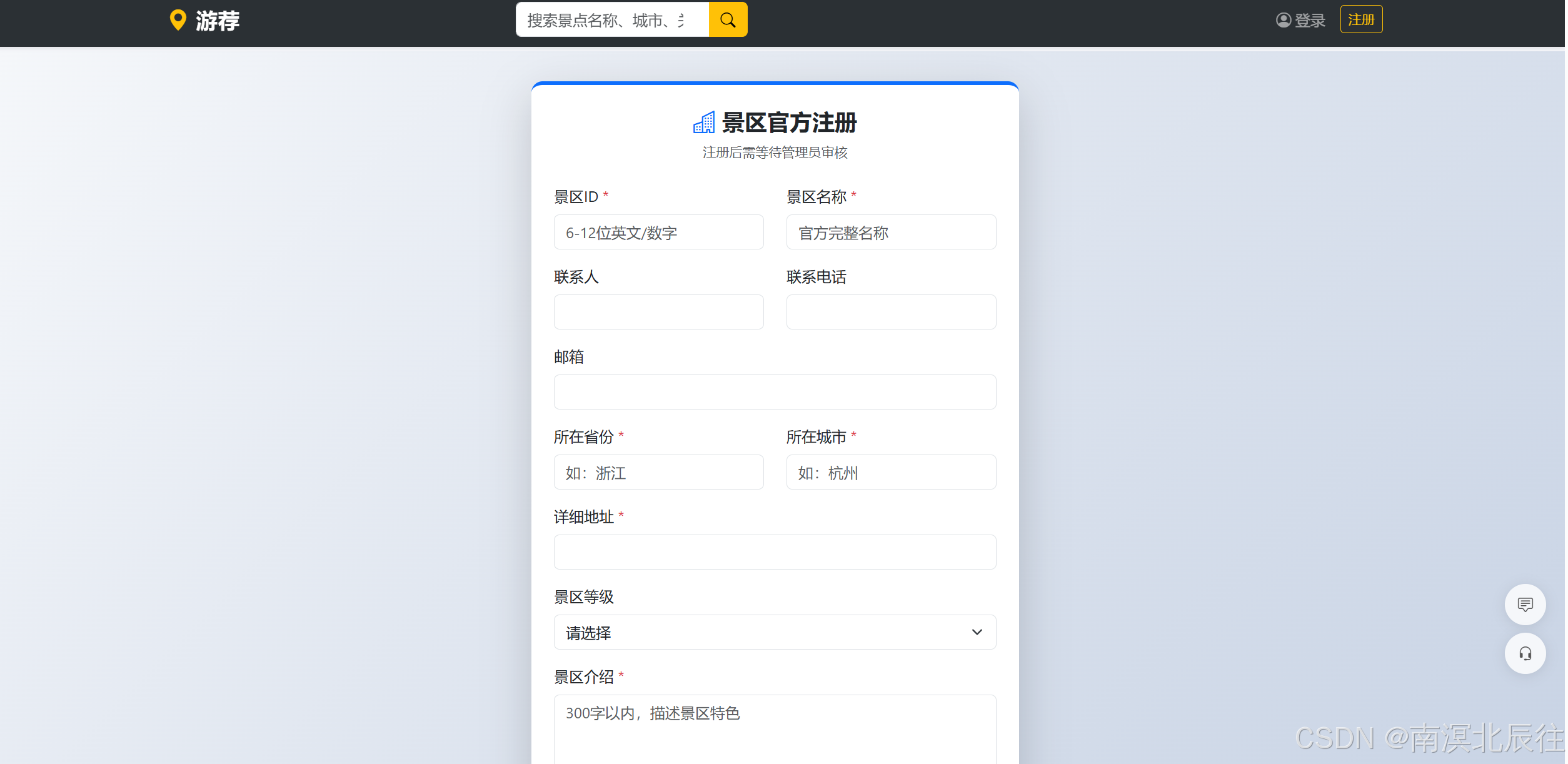Focus the 邮箱 input field
This screenshot has height=764, width=1568.
click(775, 392)
